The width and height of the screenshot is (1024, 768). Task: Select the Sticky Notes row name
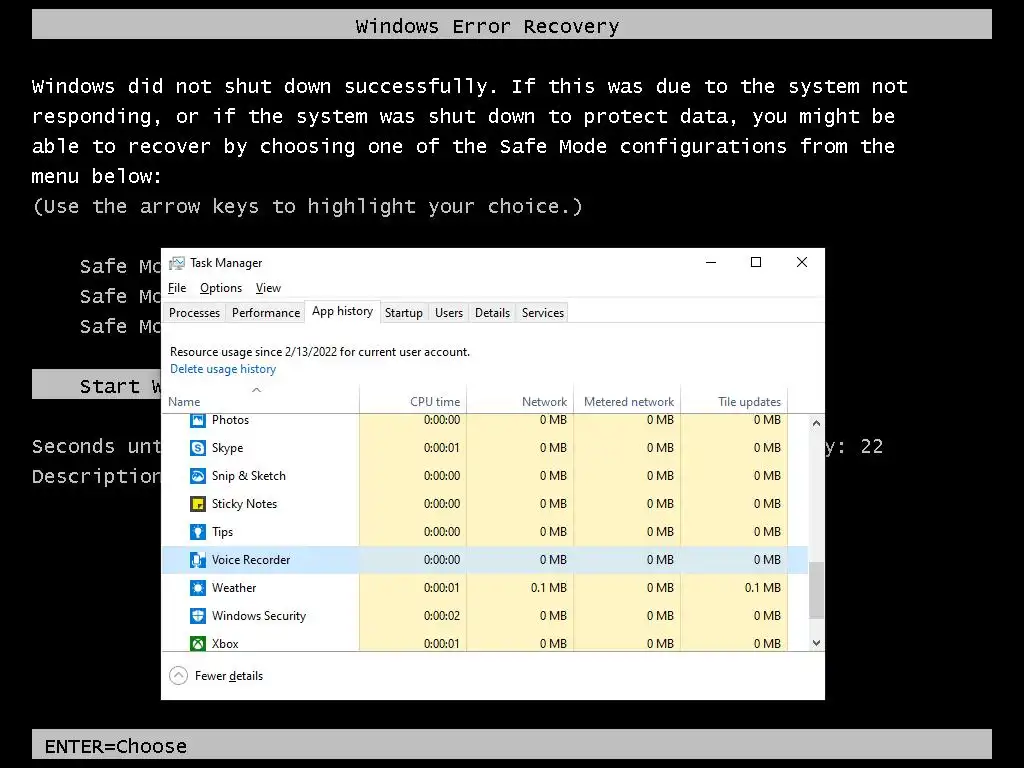click(244, 504)
